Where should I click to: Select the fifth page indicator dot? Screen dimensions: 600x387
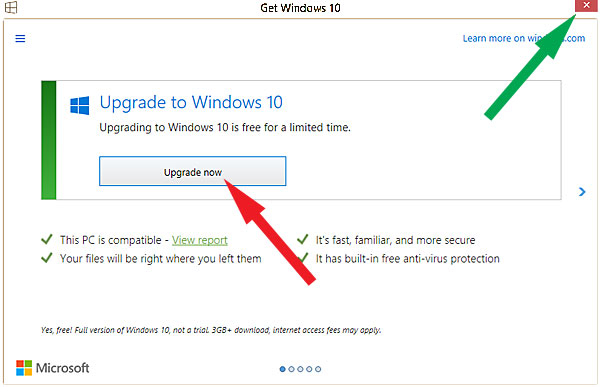[318, 369]
